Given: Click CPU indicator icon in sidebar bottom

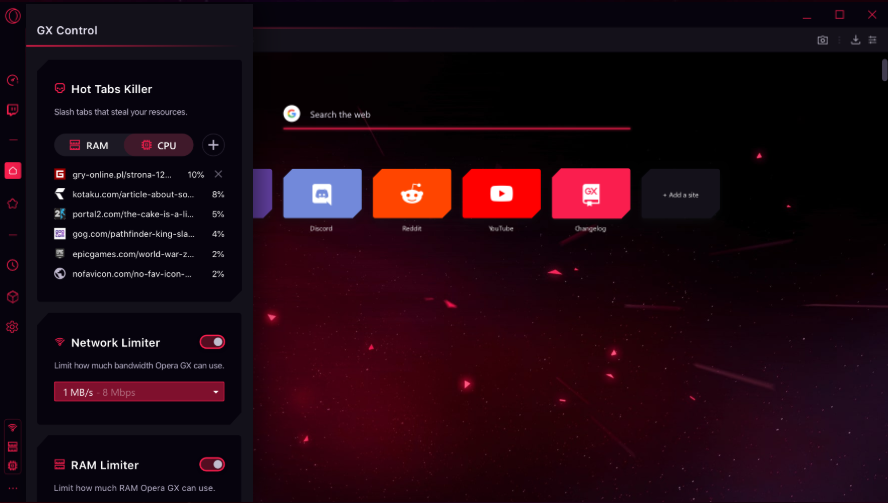Looking at the screenshot, I should click(x=12, y=466).
